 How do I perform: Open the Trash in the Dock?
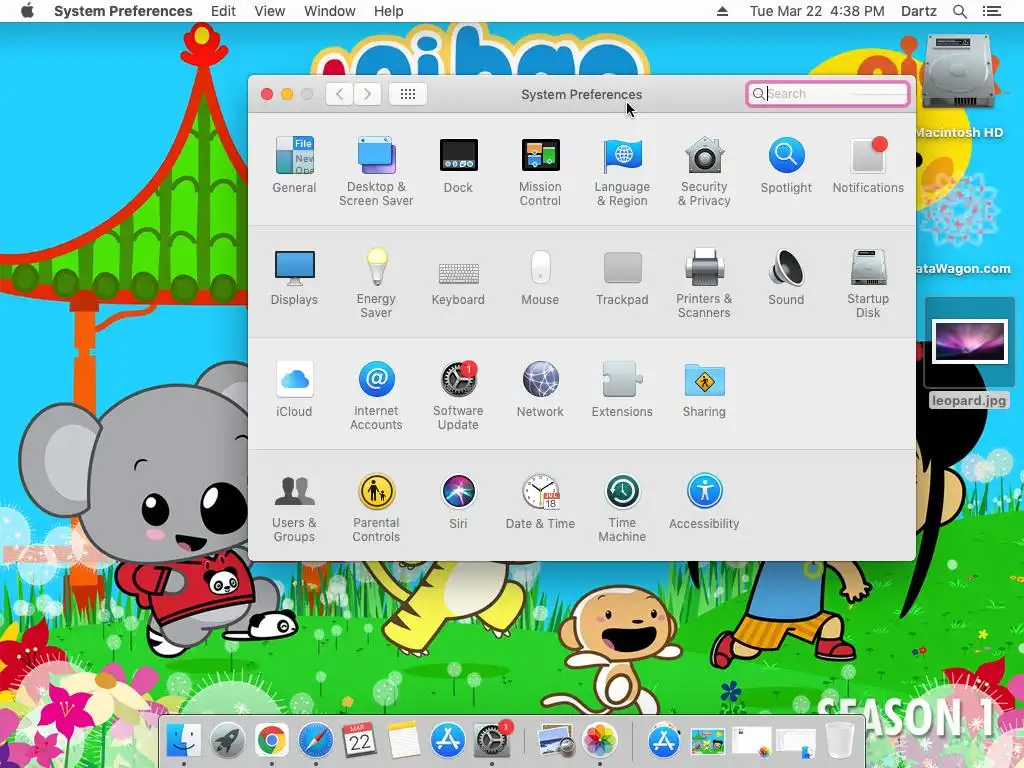point(840,741)
